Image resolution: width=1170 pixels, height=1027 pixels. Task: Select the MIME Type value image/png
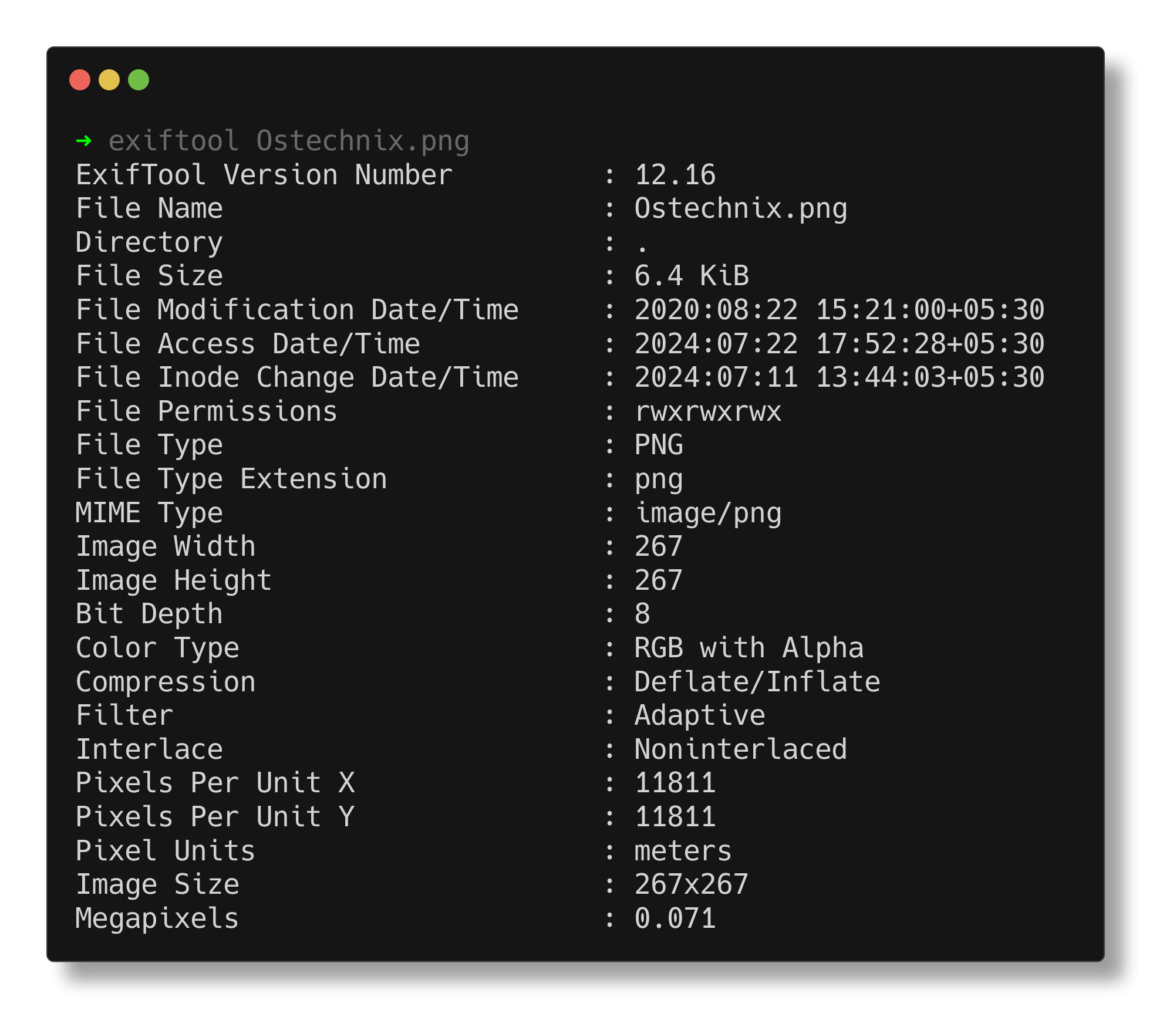click(709, 512)
